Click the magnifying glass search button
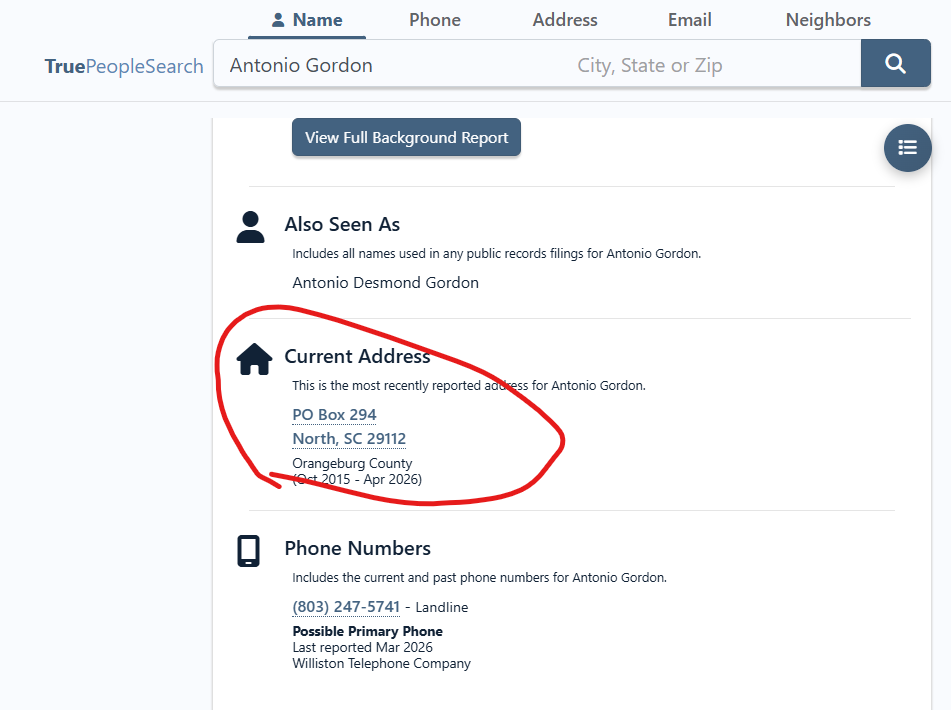Screen dimensions: 951x710 coord(895,65)
